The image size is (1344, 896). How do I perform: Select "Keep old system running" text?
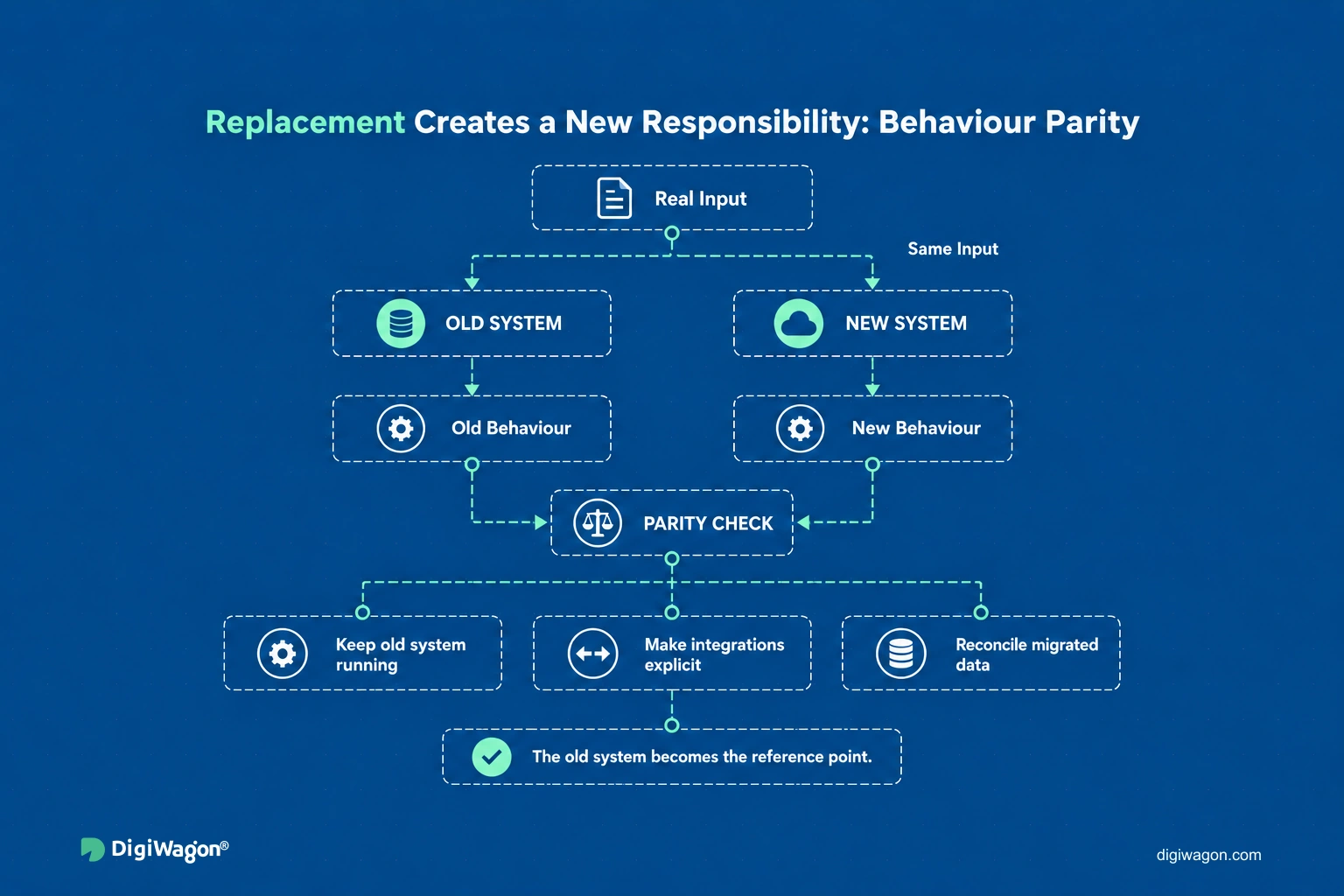[401, 654]
